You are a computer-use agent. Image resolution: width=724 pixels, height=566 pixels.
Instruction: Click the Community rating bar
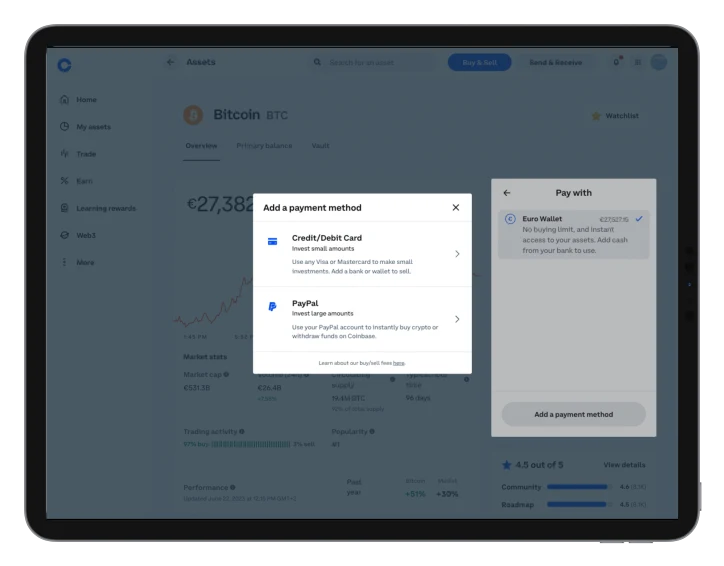click(579, 487)
